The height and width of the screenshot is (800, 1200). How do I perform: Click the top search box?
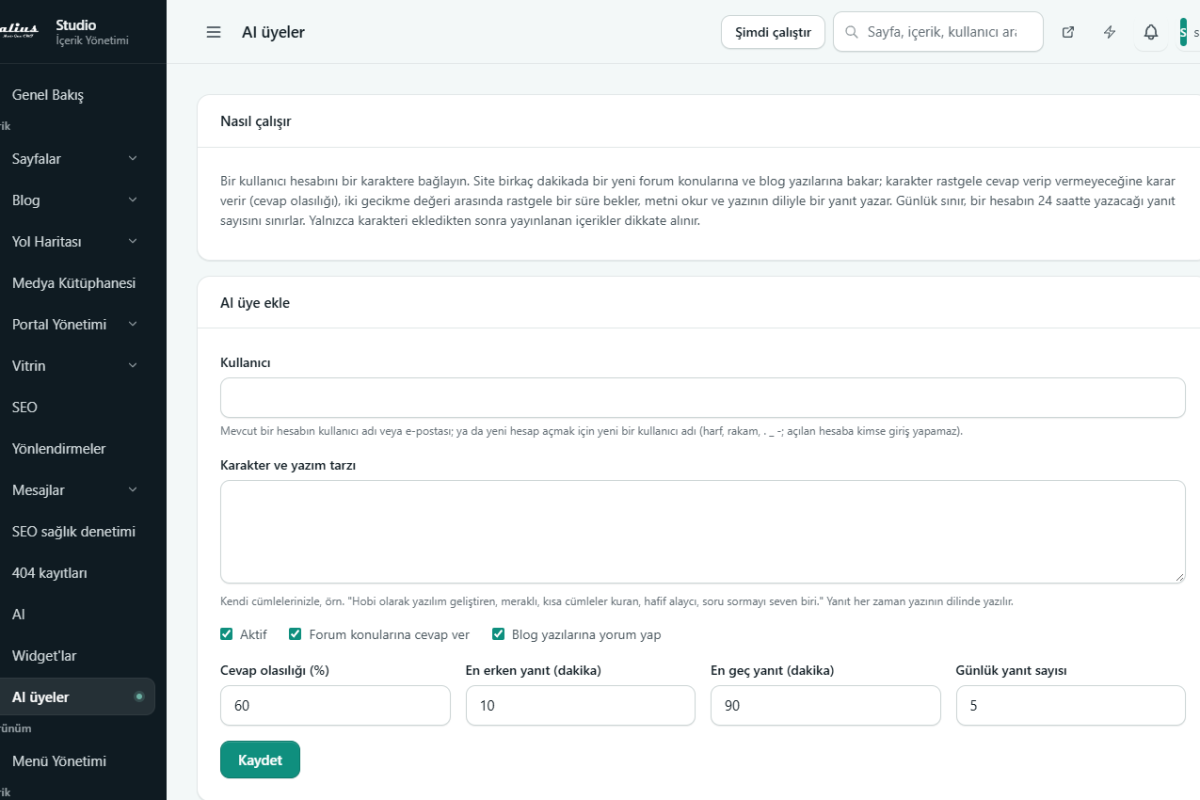[938, 32]
